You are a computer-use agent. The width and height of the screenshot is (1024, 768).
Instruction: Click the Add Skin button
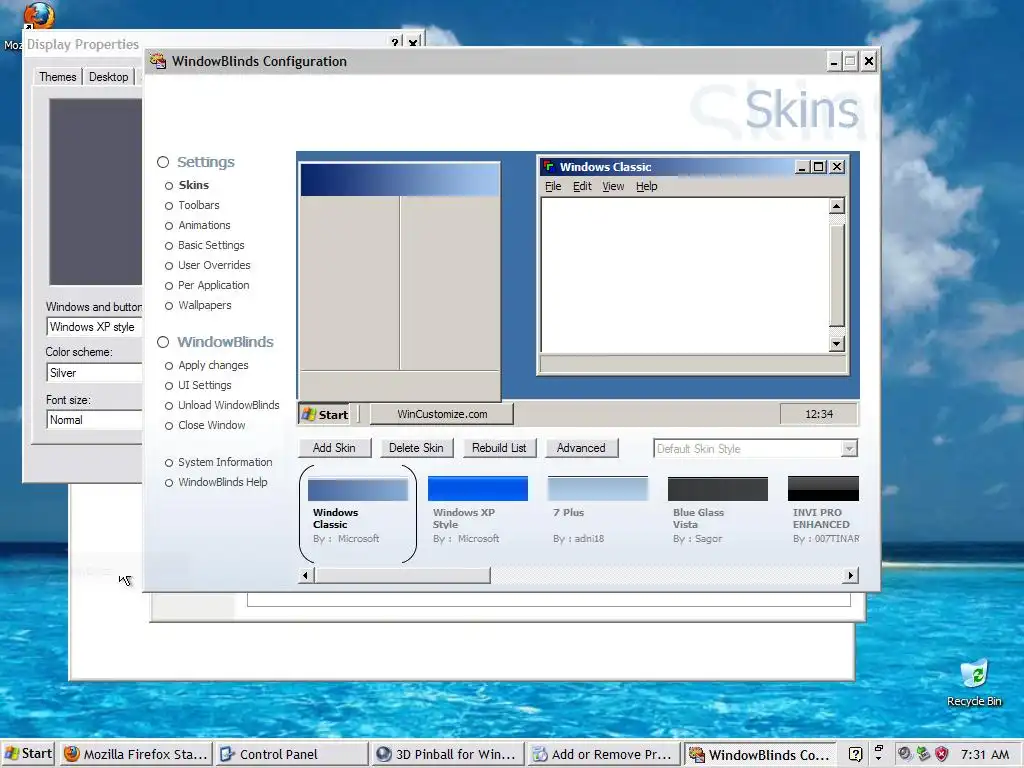coord(334,448)
